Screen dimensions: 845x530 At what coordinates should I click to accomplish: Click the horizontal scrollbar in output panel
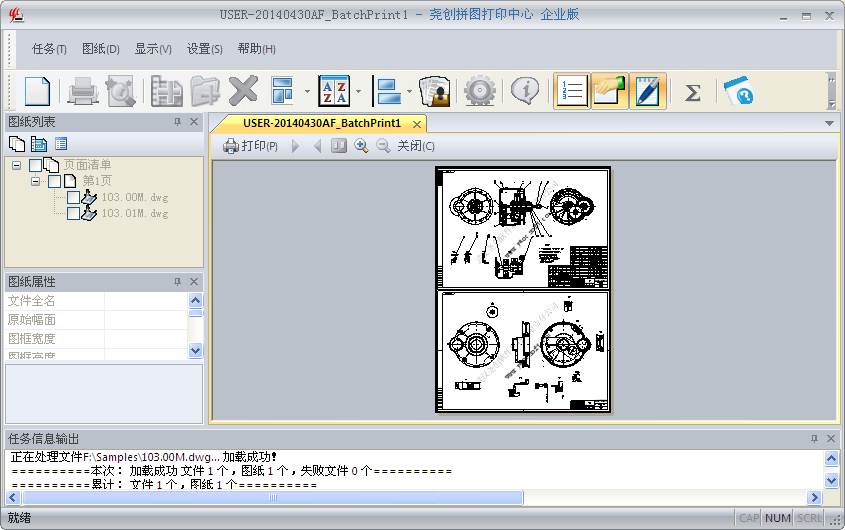click(x=270, y=497)
